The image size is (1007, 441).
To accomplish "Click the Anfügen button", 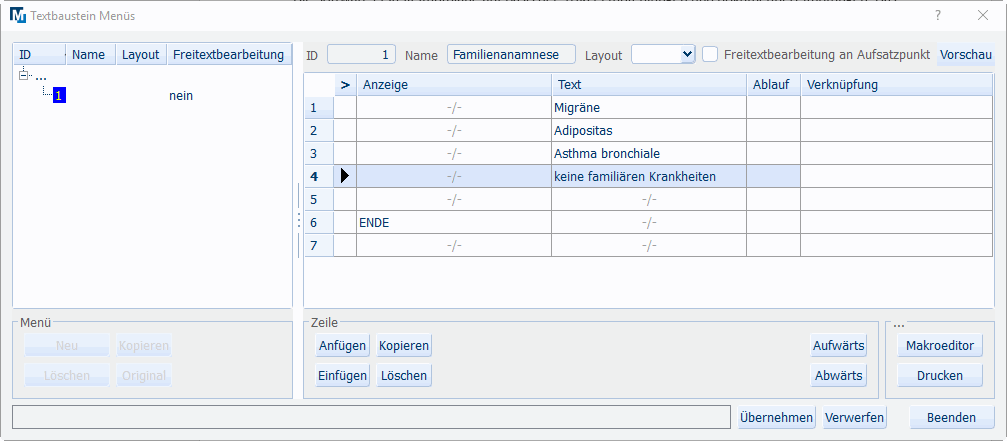I will [x=342, y=345].
